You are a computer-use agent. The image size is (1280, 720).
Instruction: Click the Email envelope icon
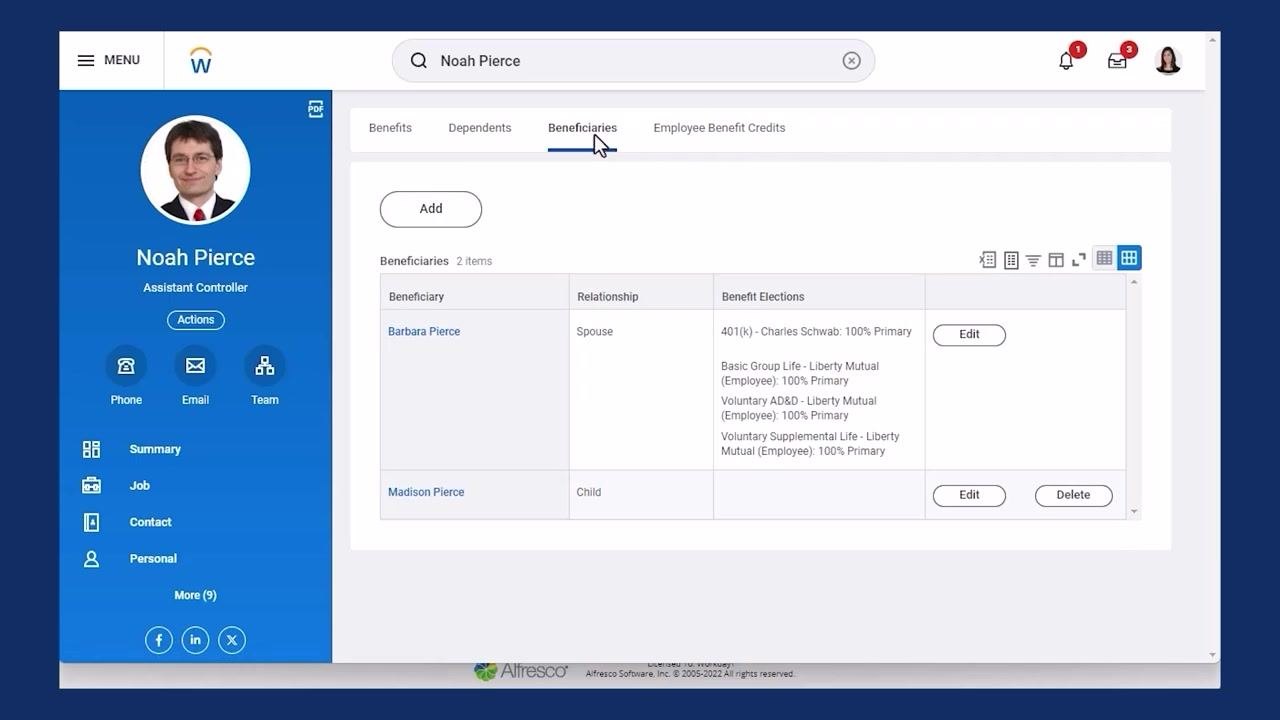click(195, 366)
